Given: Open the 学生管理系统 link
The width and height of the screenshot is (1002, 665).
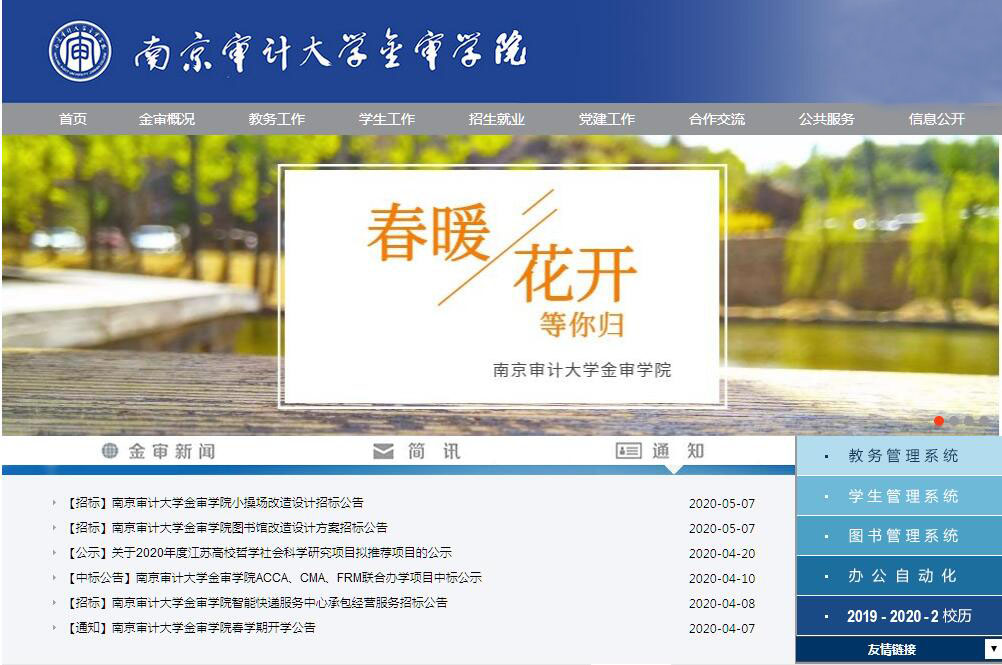Looking at the screenshot, I should pyautogui.click(x=898, y=496).
